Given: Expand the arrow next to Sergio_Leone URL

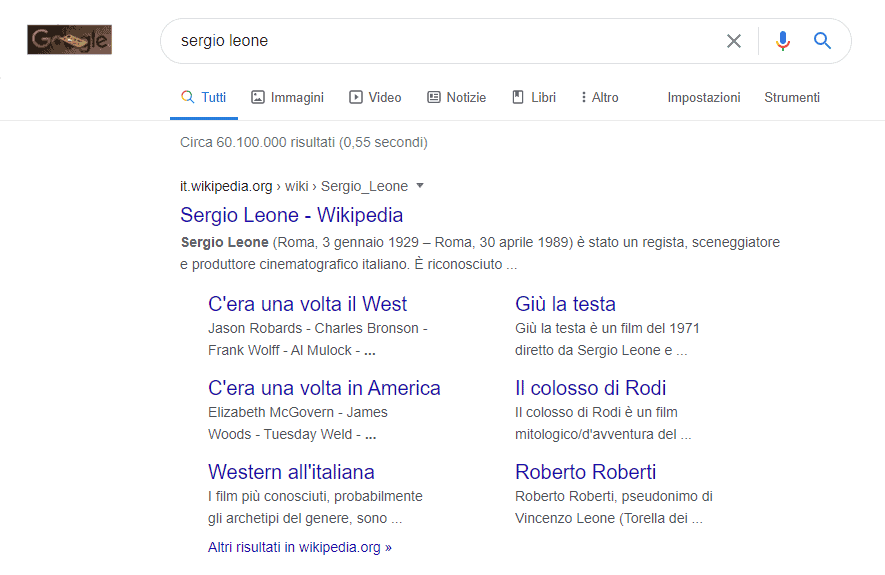Looking at the screenshot, I should click(x=419, y=186).
